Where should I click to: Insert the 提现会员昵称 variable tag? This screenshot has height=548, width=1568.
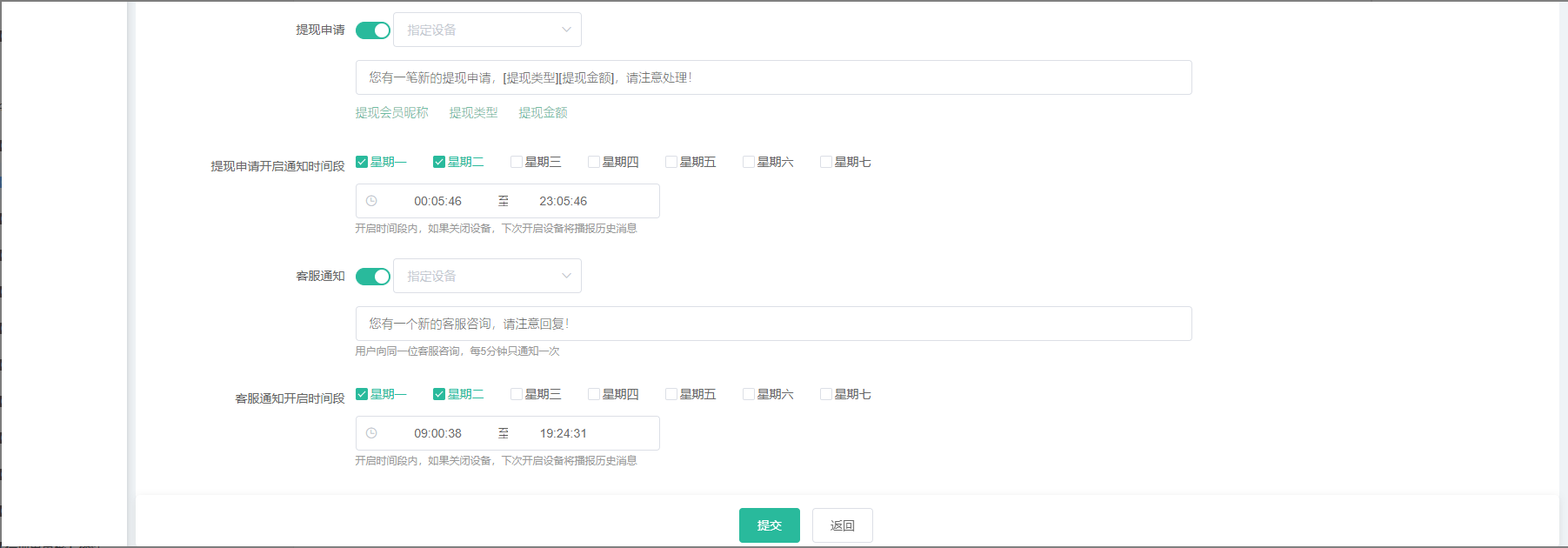[391, 113]
